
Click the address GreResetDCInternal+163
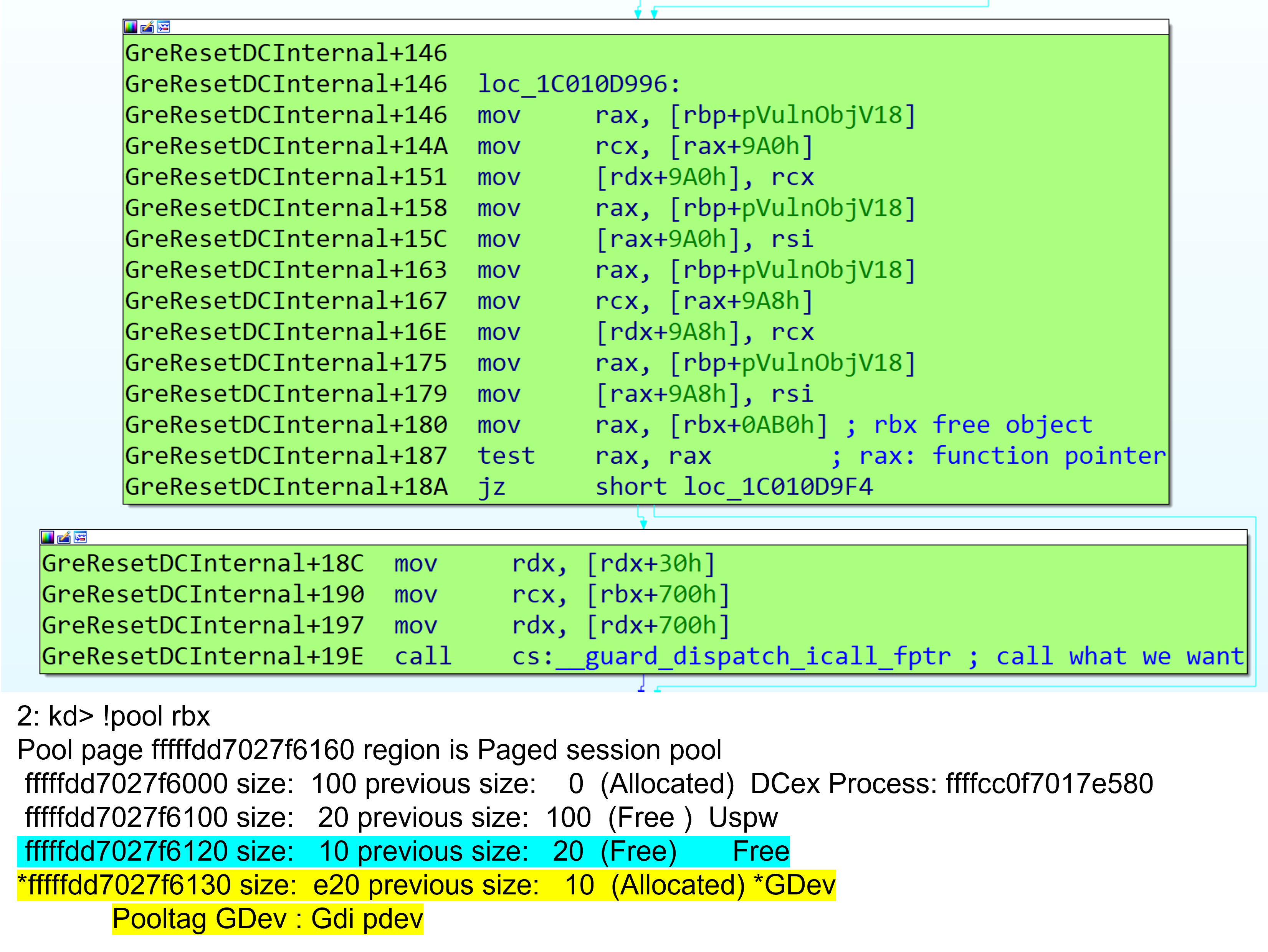click(x=286, y=270)
